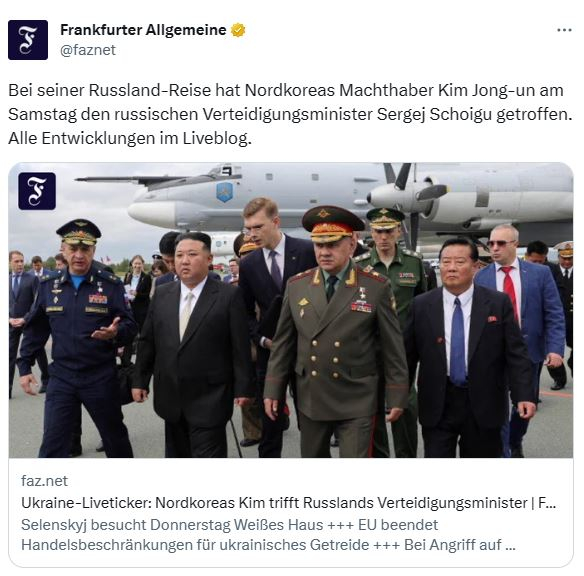Select the word Liveblog in the tweet

(x=217, y=139)
